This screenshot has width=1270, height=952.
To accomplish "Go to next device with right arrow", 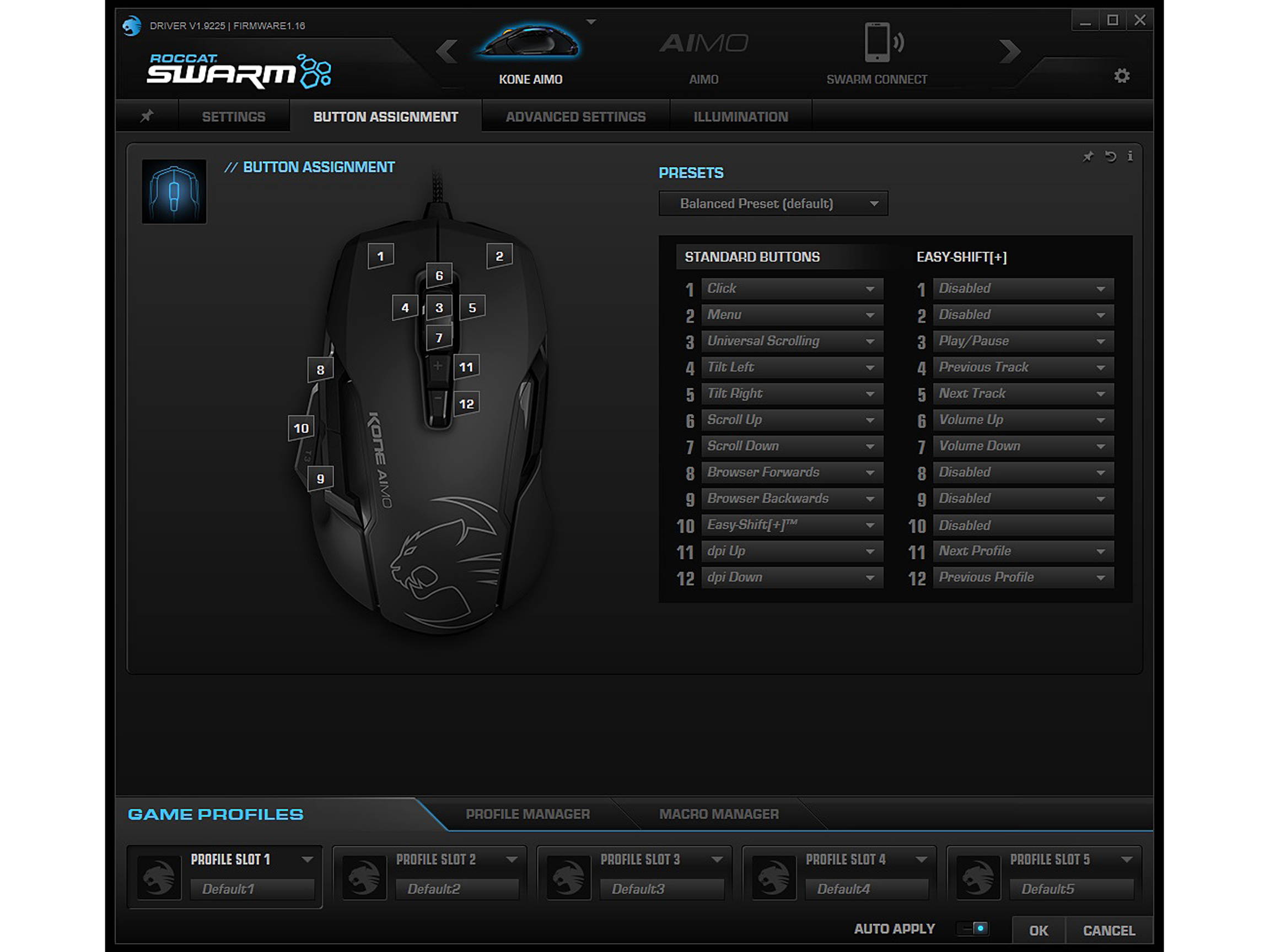I will (x=1009, y=52).
